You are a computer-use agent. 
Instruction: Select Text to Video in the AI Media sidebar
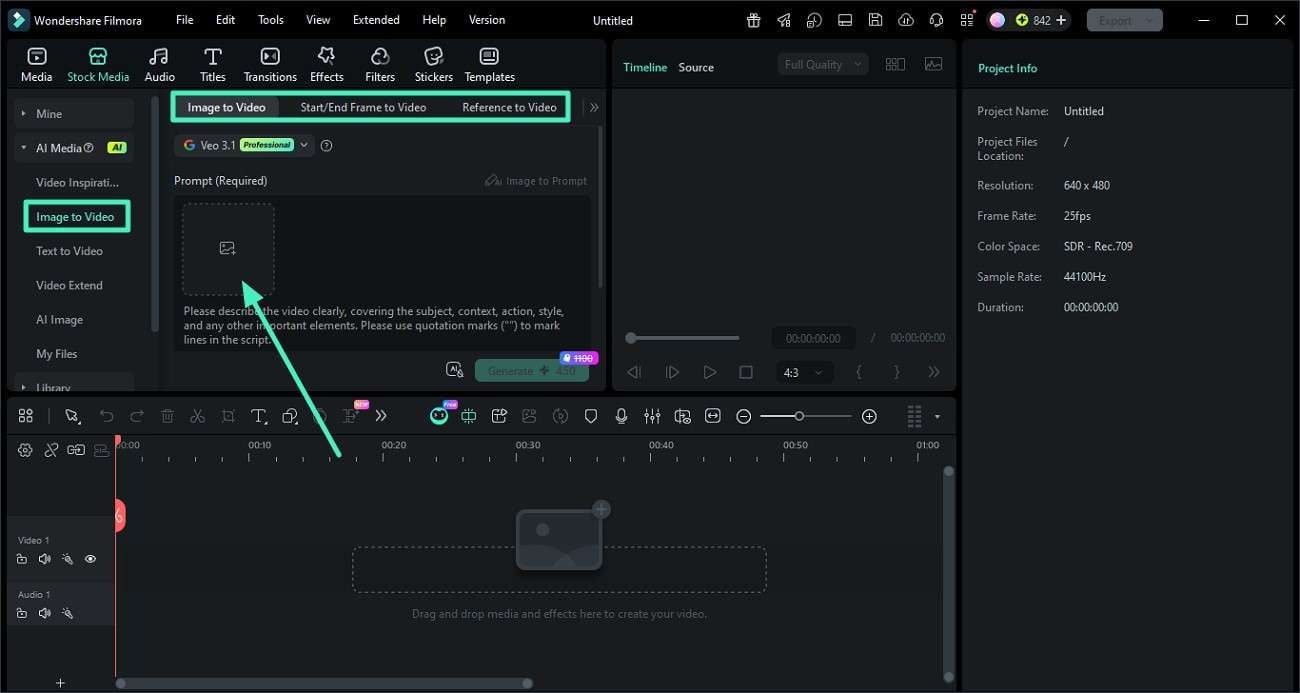point(69,250)
